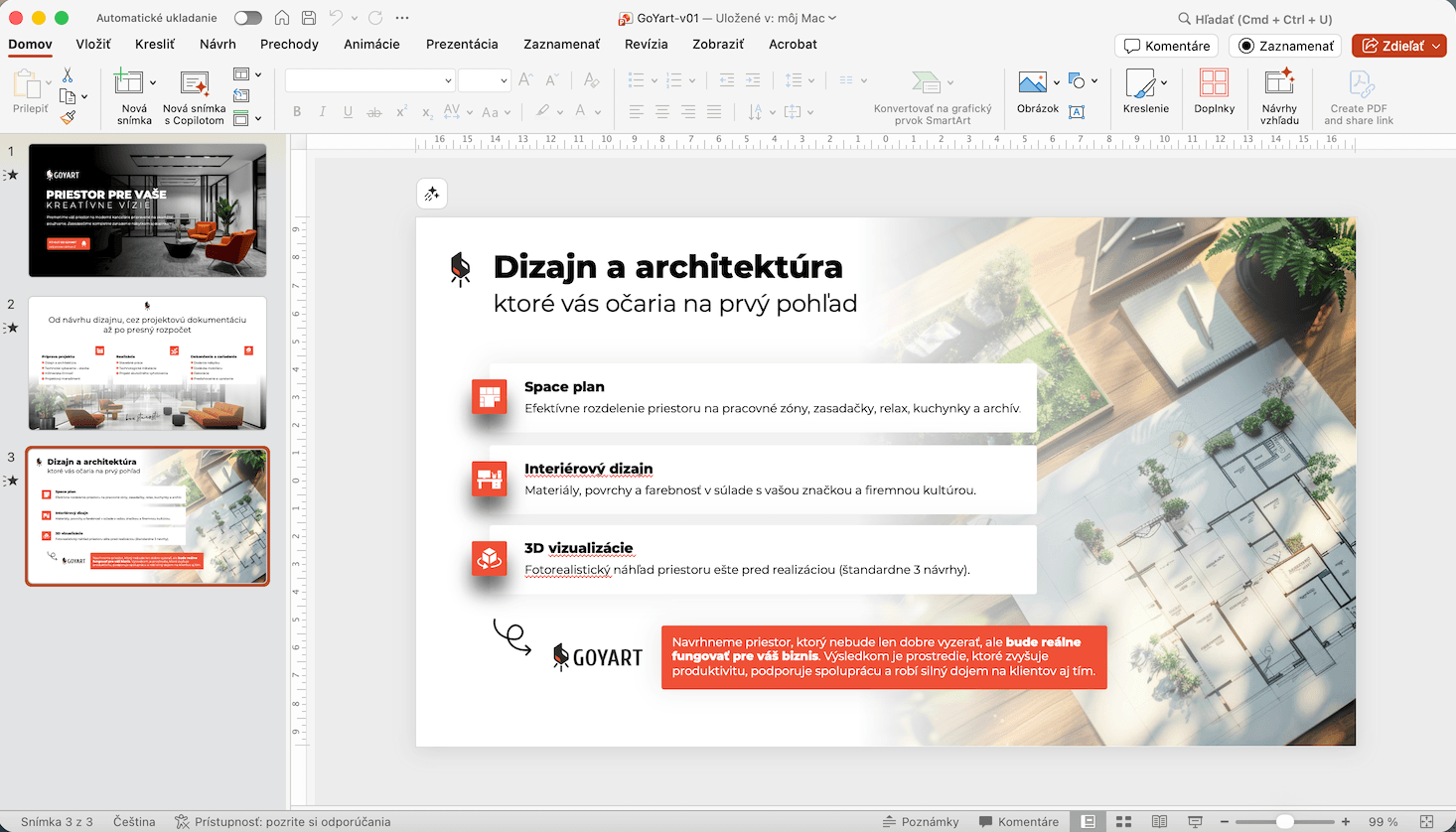Click the Zaznamenať button at top right
The image size is (1456, 832).
pos(1285,46)
